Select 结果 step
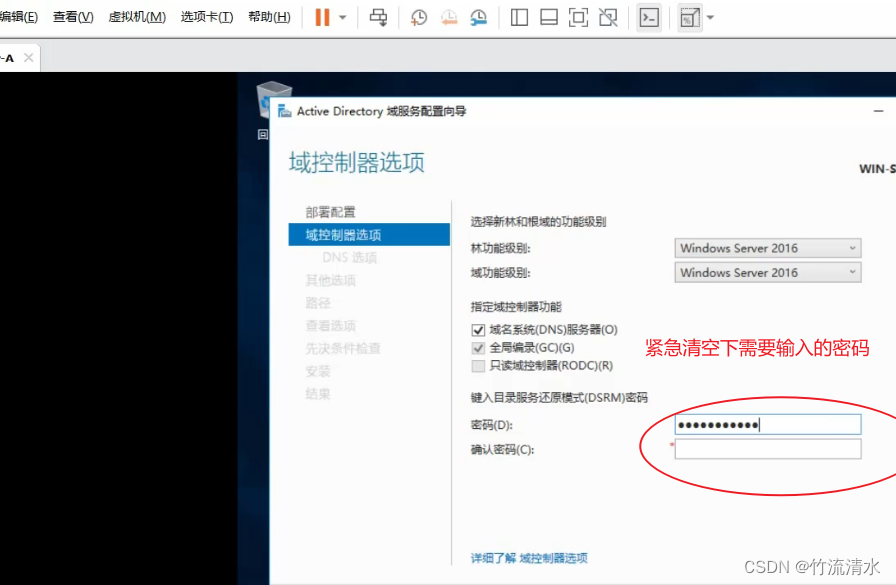The image size is (896, 585). point(318,394)
